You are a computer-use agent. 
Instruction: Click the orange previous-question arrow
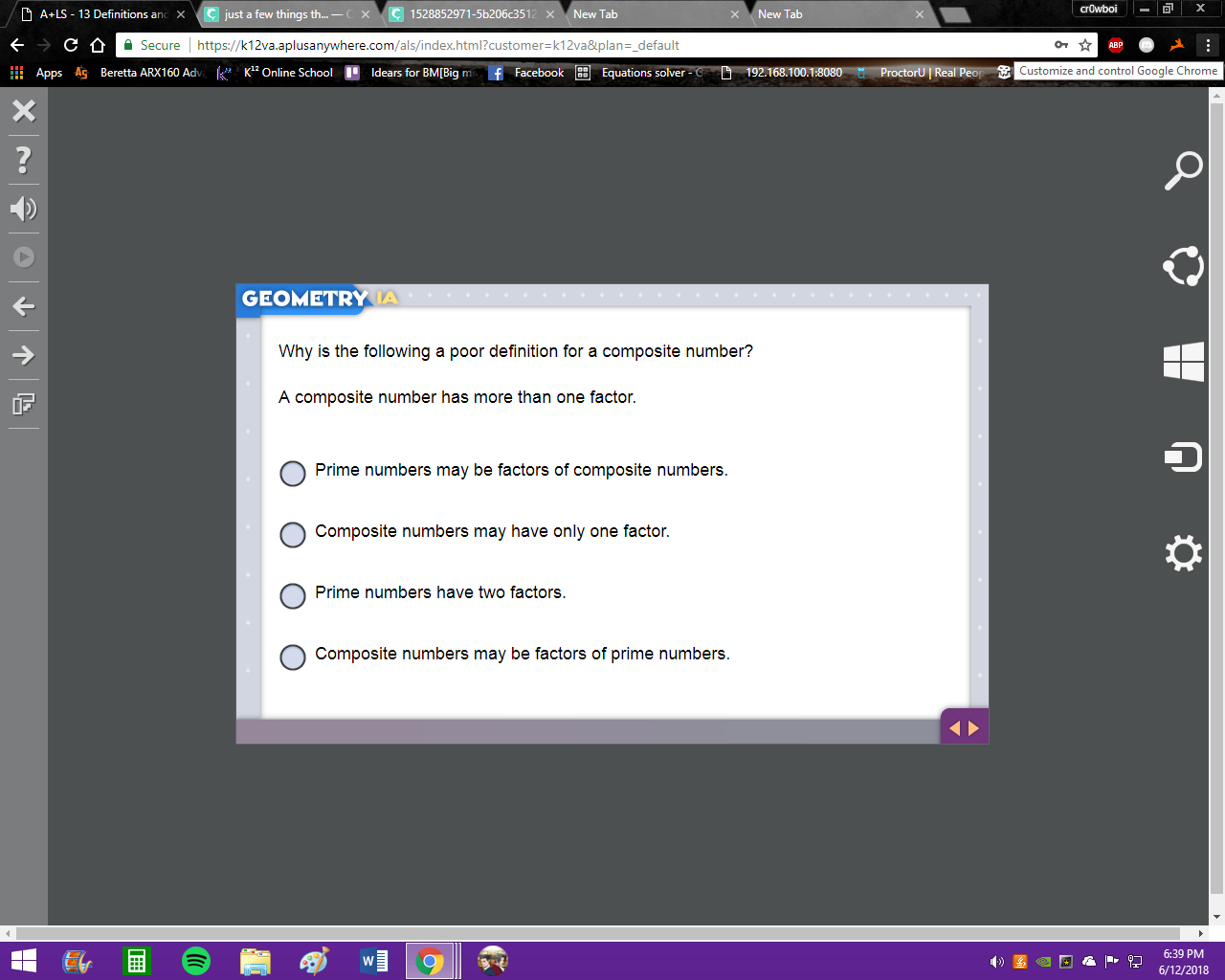point(954,728)
